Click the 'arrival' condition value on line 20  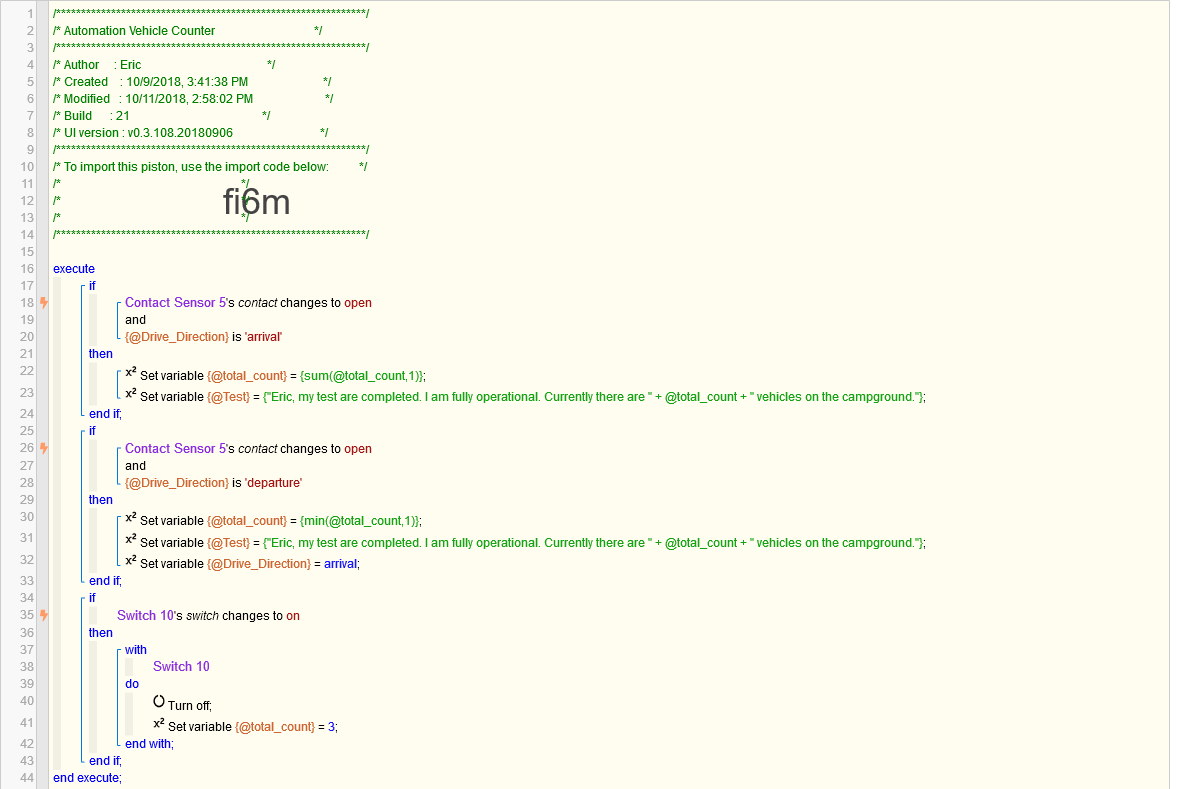(263, 337)
